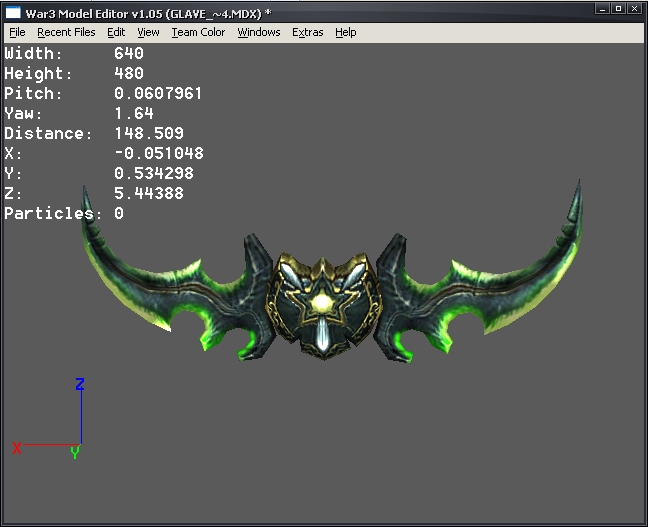Open the Help menu

pyautogui.click(x=345, y=32)
